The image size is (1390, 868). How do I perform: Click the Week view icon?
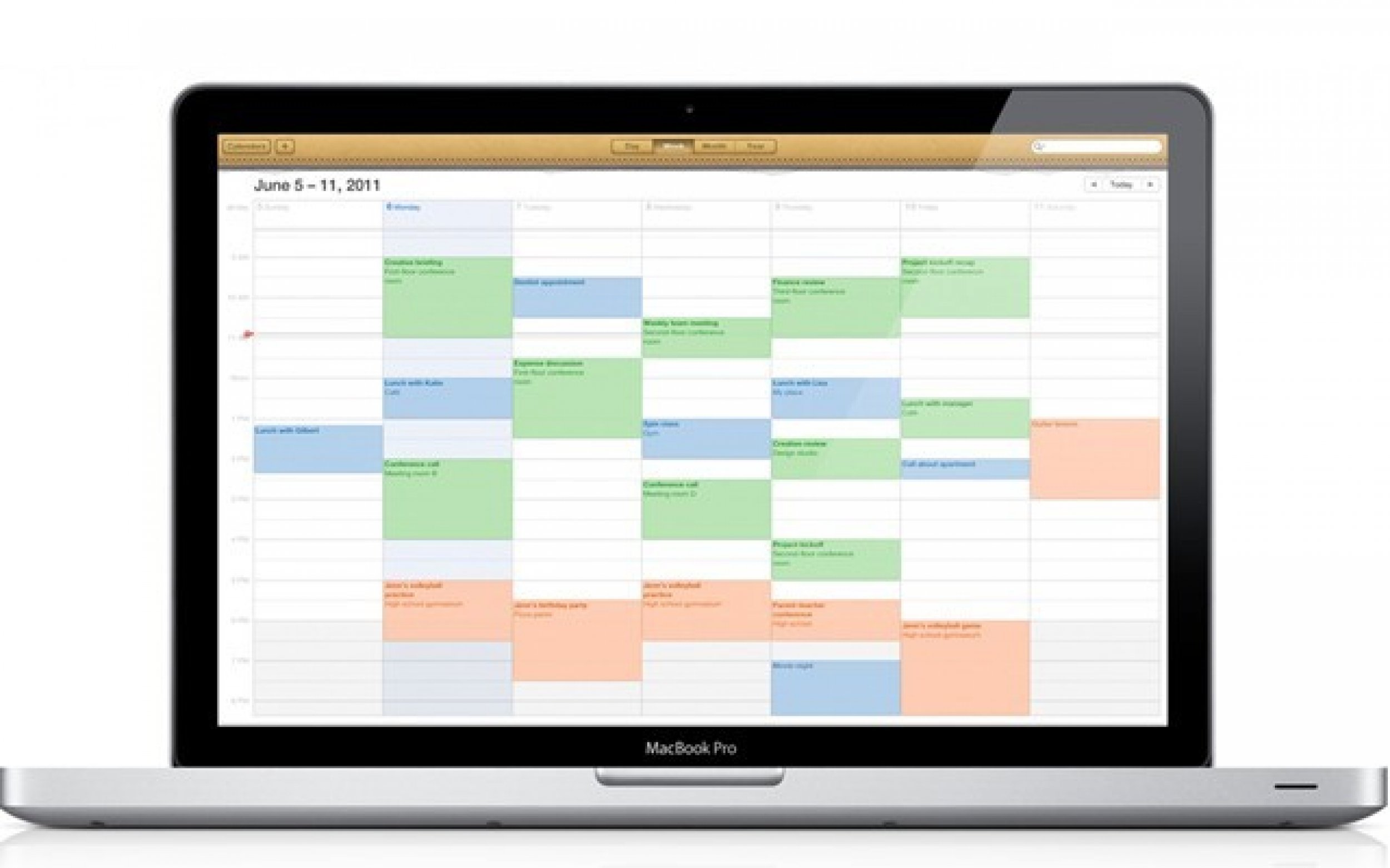pos(672,147)
